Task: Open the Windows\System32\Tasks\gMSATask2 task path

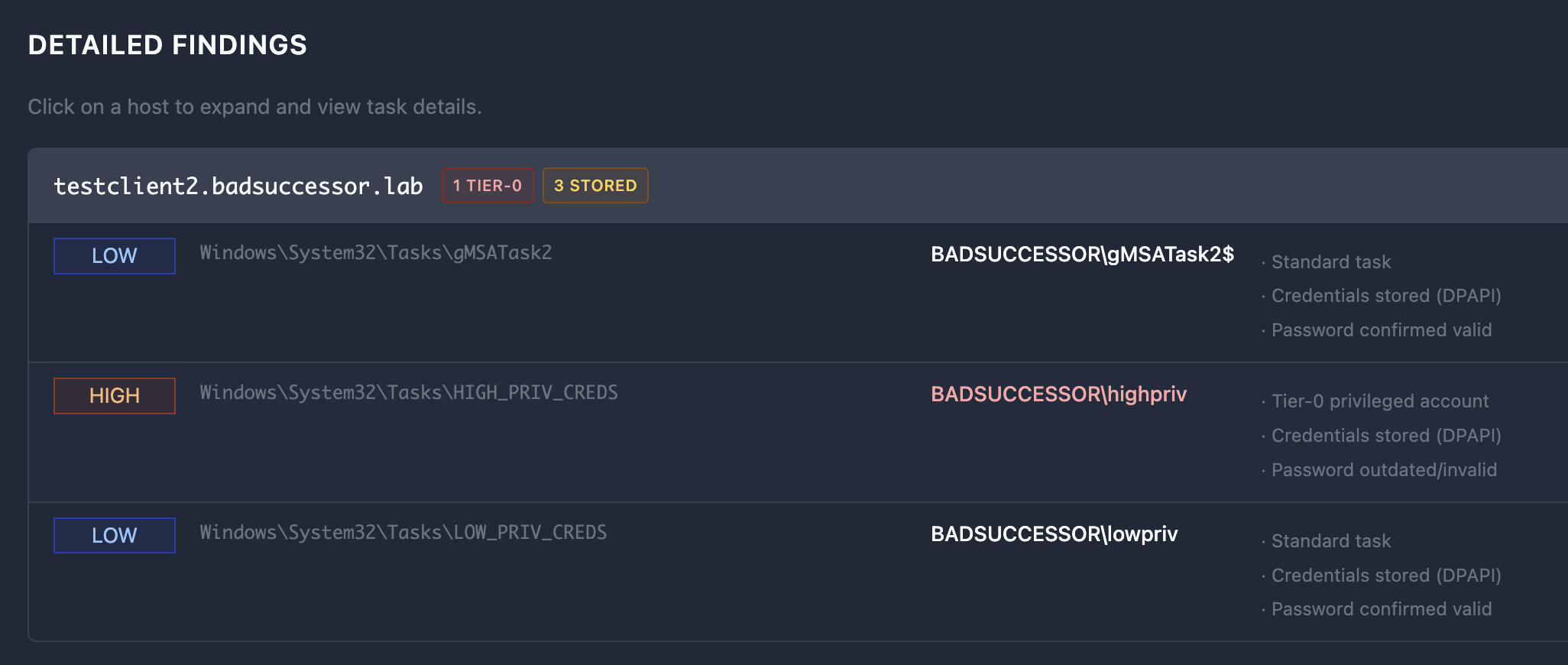Action: (376, 253)
